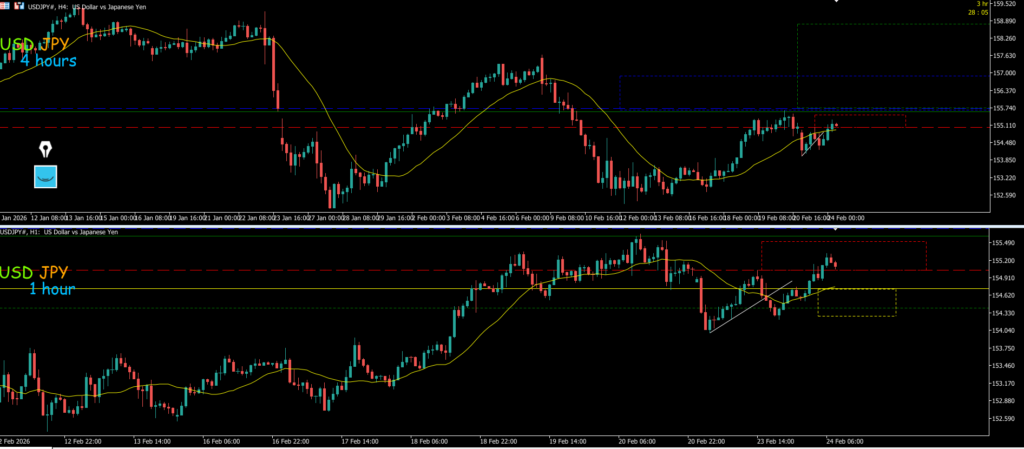1024x449 pixels.
Task: Click the USDJPY#, H4 chart title text
Action: point(98,6)
